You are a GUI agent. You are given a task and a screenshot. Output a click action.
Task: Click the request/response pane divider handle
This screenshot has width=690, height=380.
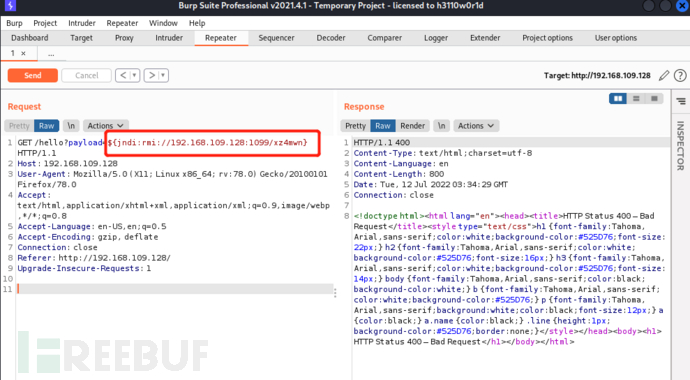335,292
